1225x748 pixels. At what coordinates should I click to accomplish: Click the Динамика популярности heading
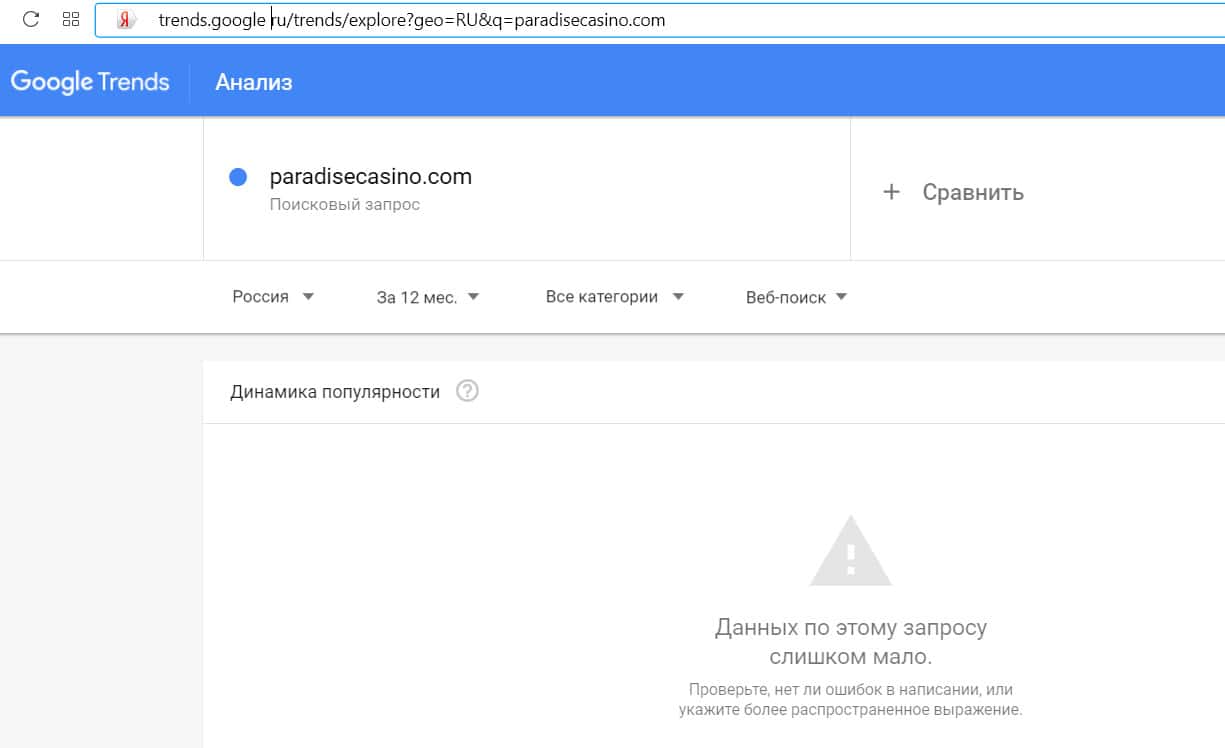(x=335, y=392)
